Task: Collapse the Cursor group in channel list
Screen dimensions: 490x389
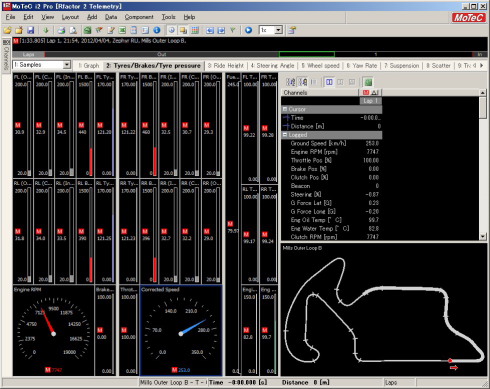Action: coord(285,109)
